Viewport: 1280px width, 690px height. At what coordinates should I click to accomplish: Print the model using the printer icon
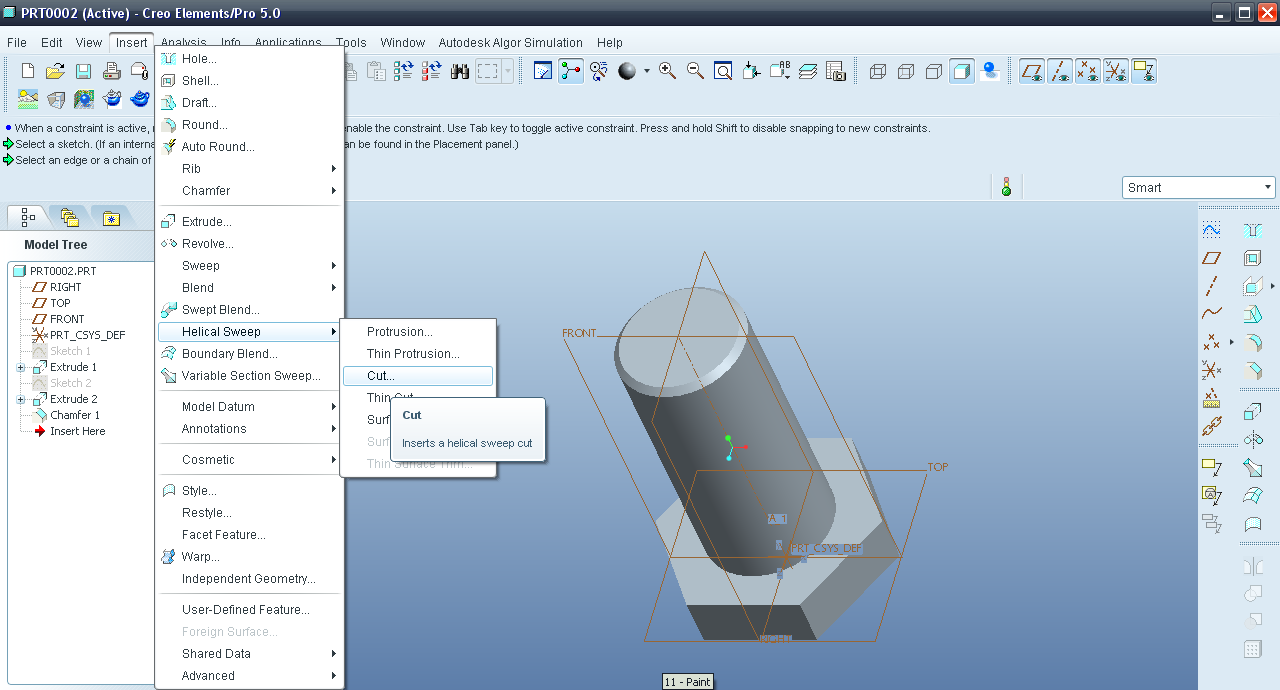(112, 71)
